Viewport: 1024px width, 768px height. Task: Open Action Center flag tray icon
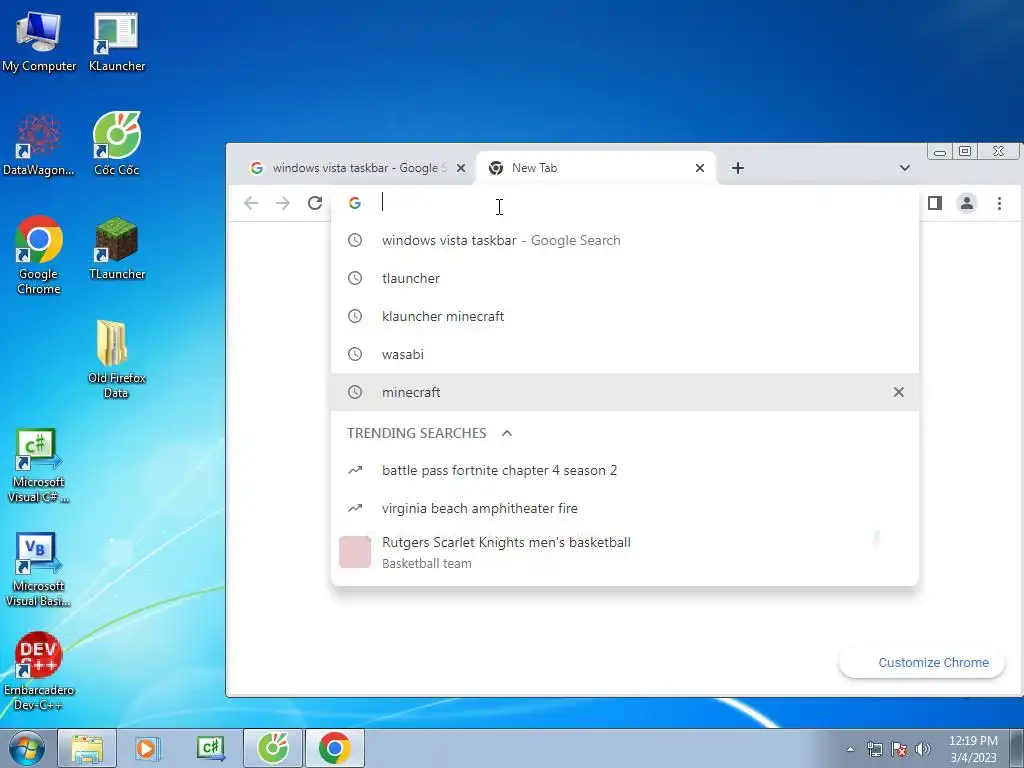click(x=899, y=749)
